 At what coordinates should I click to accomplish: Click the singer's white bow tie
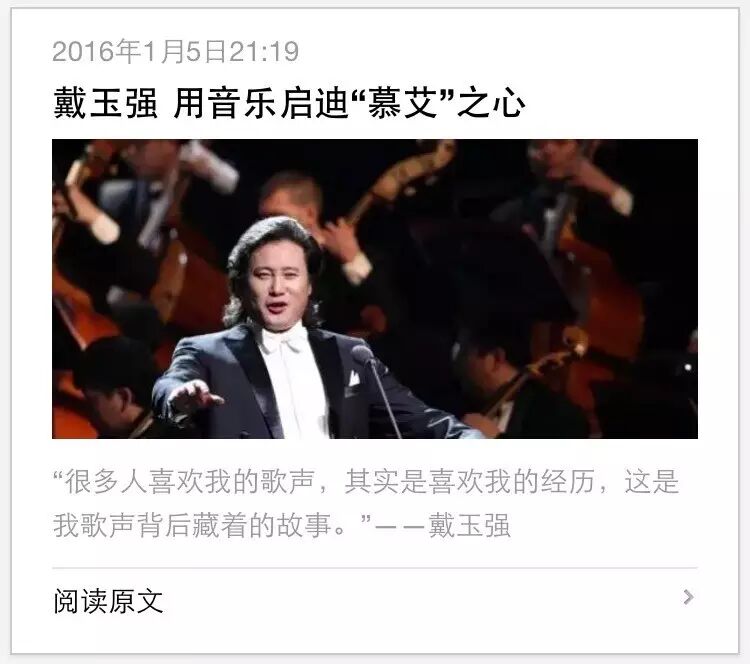point(285,340)
